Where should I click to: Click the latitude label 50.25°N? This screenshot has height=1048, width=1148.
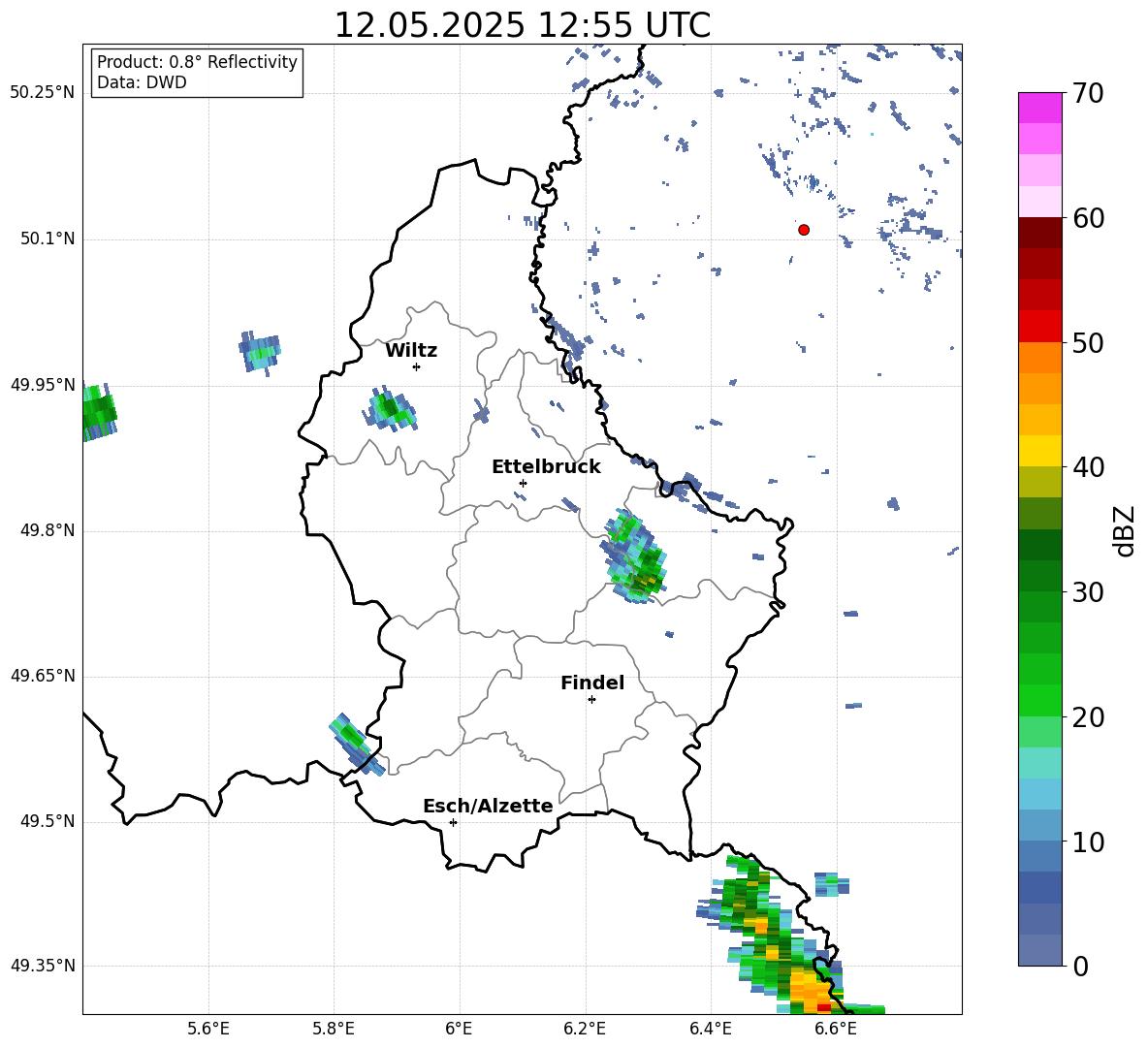click(x=43, y=93)
